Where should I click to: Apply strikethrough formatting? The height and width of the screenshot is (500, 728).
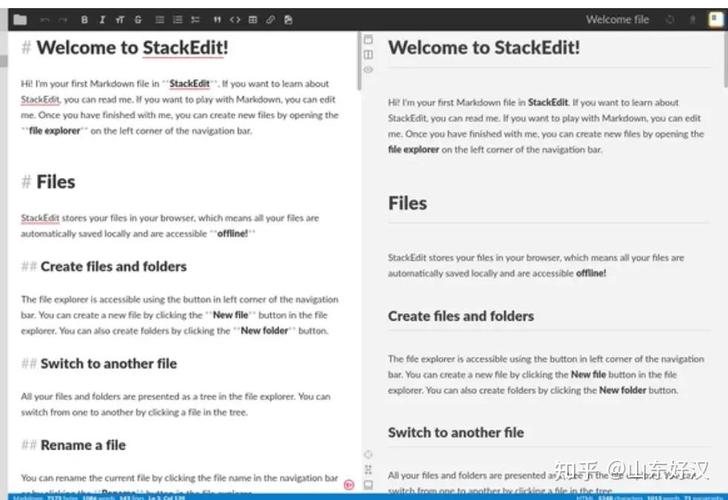point(138,19)
